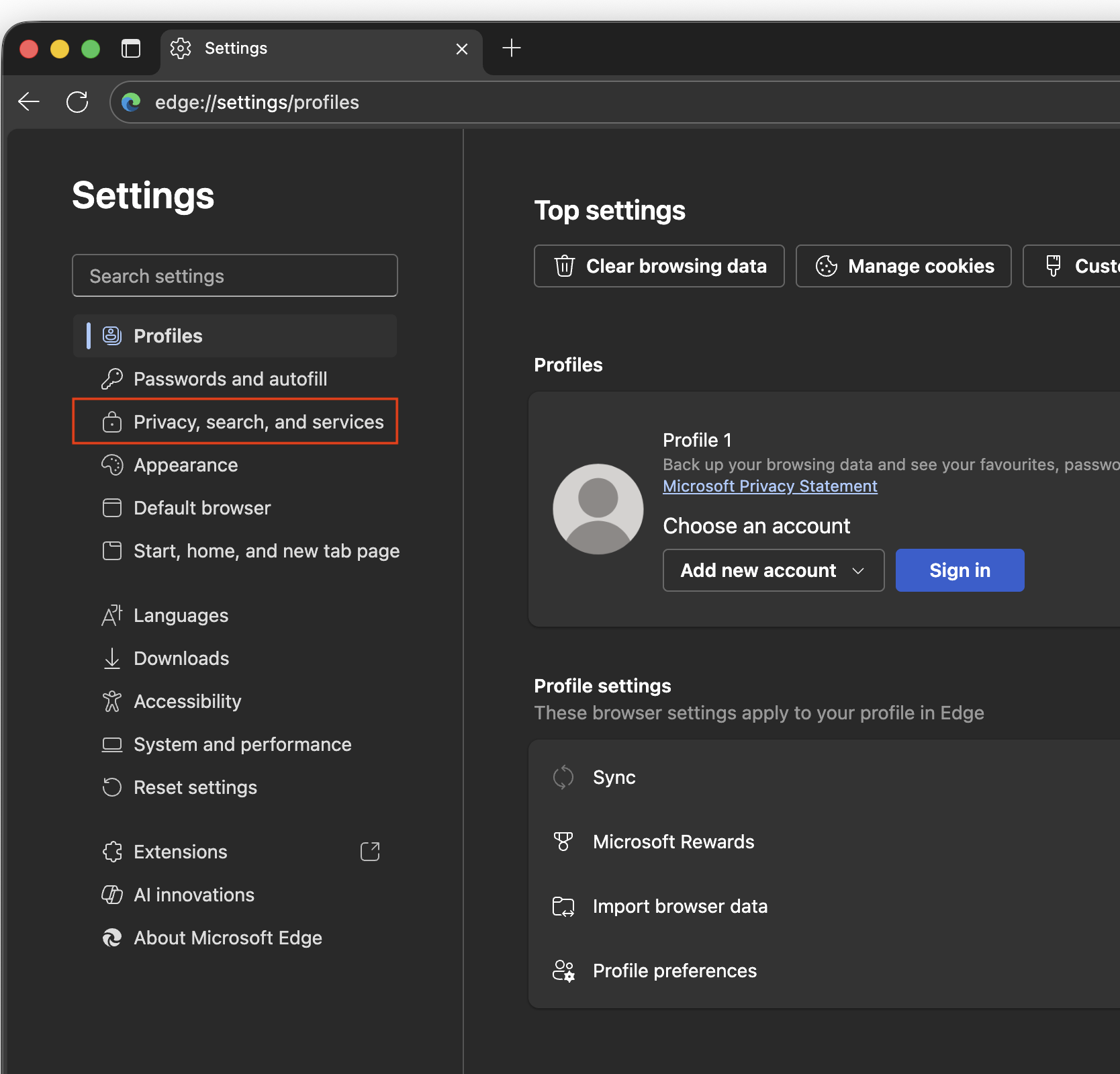Viewport: 1120px width, 1074px height.
Task: Click the Microsoft Rewards trophy icon
Action: (563, 842)
